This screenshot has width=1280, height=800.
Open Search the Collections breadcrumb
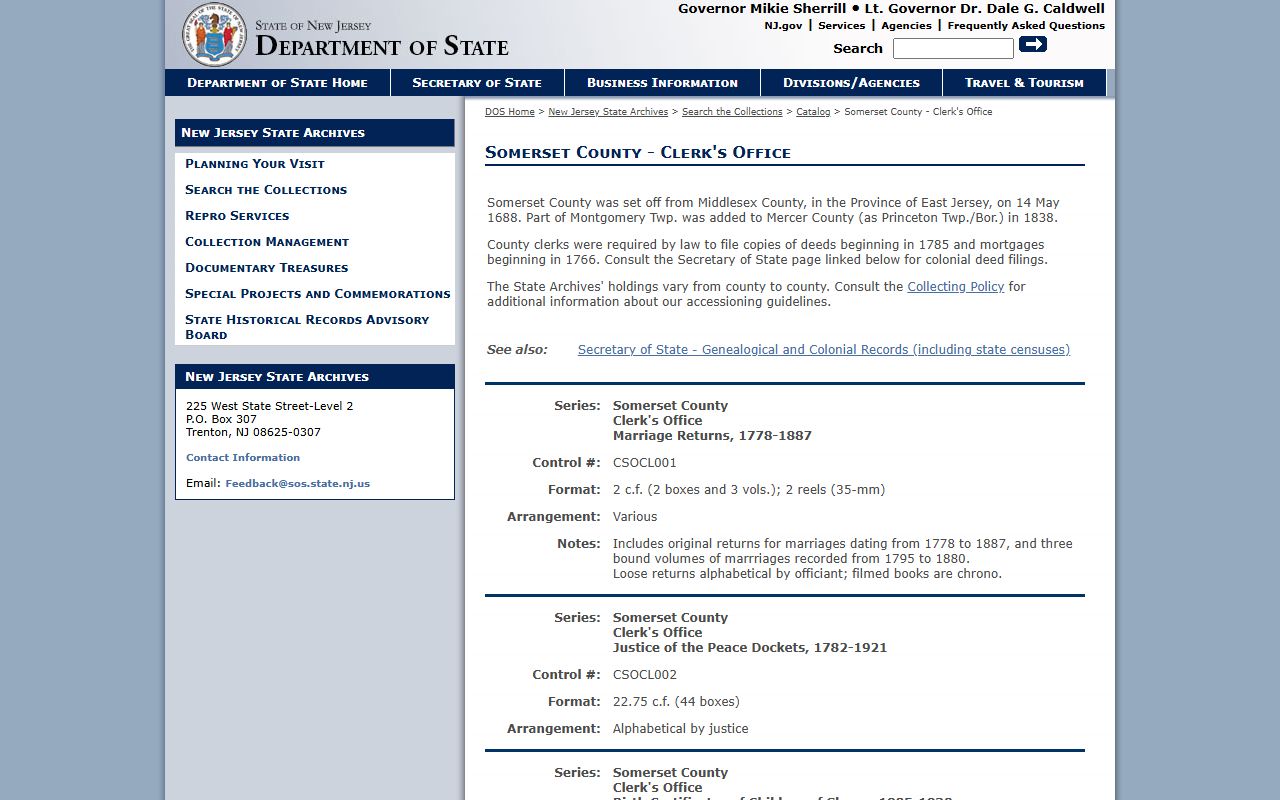click(732, 112)
